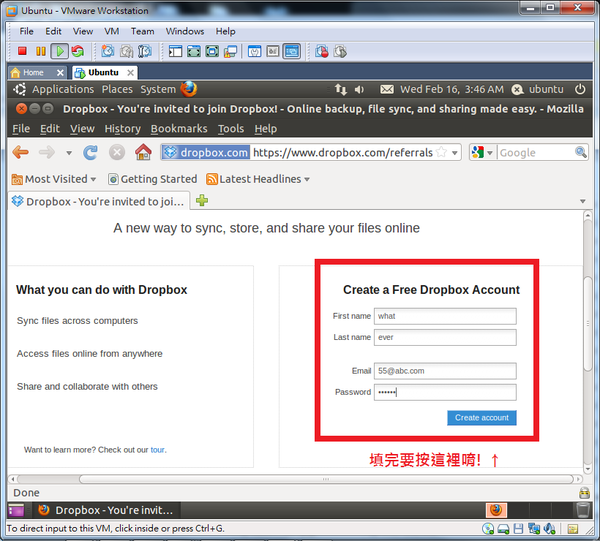
Task: Open the Ubuntu System menu
Action: pyautogui.click(x=158, y=90)
